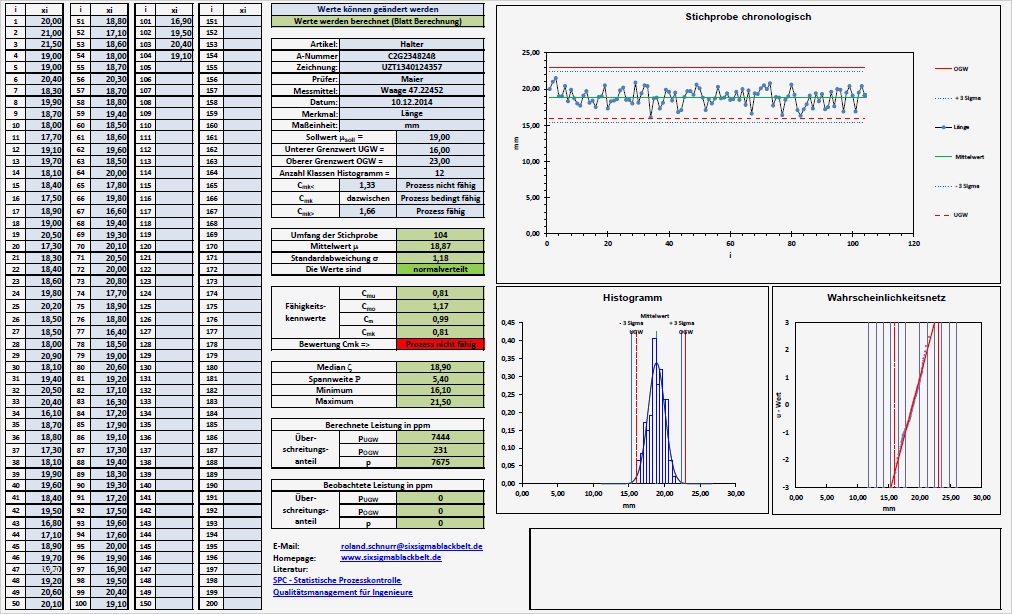Select the 'Beobachtete Leistung in ppm' header
Screen dimensions: 1012x614
click(378, 485)
